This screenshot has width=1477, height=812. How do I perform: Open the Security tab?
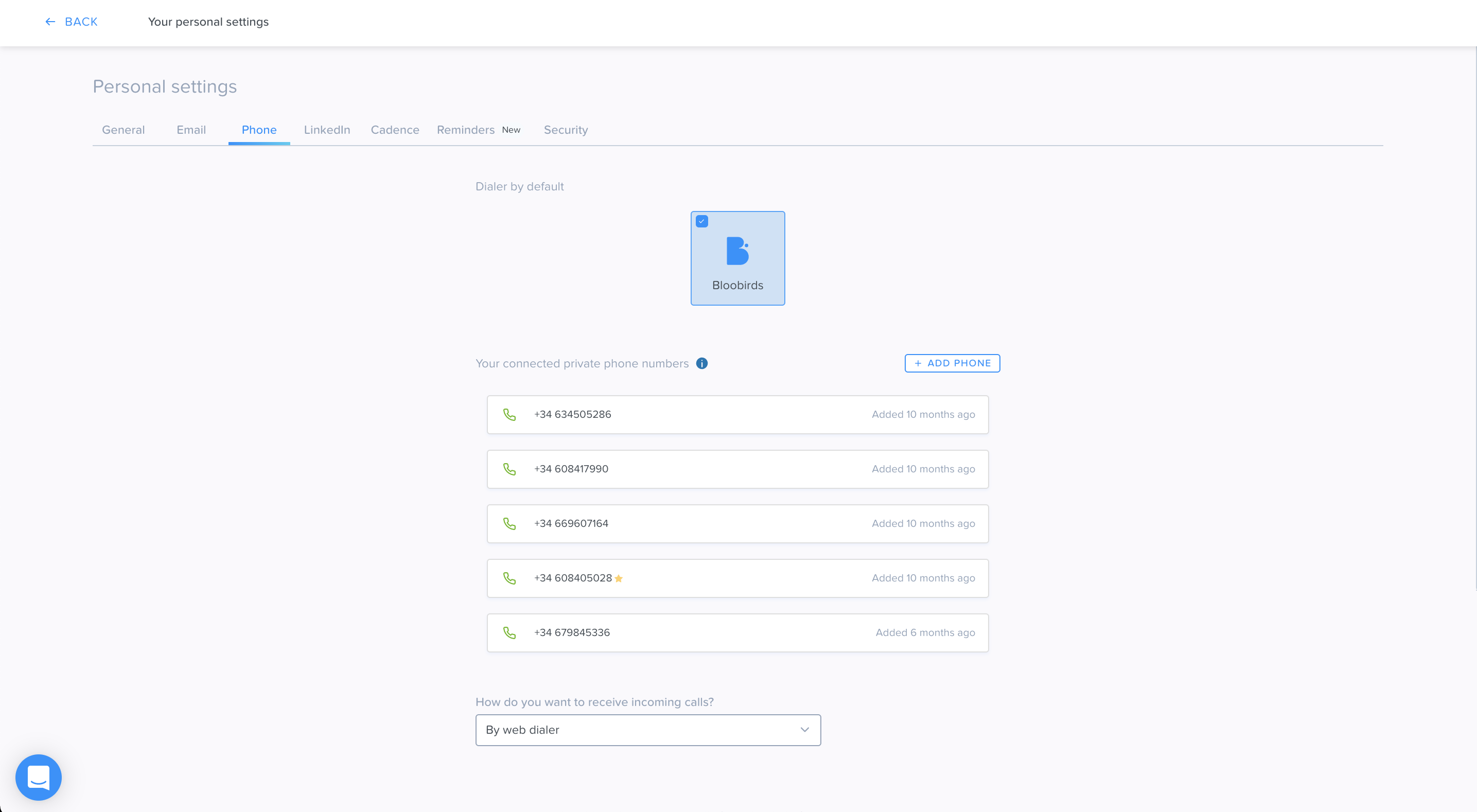566,130
